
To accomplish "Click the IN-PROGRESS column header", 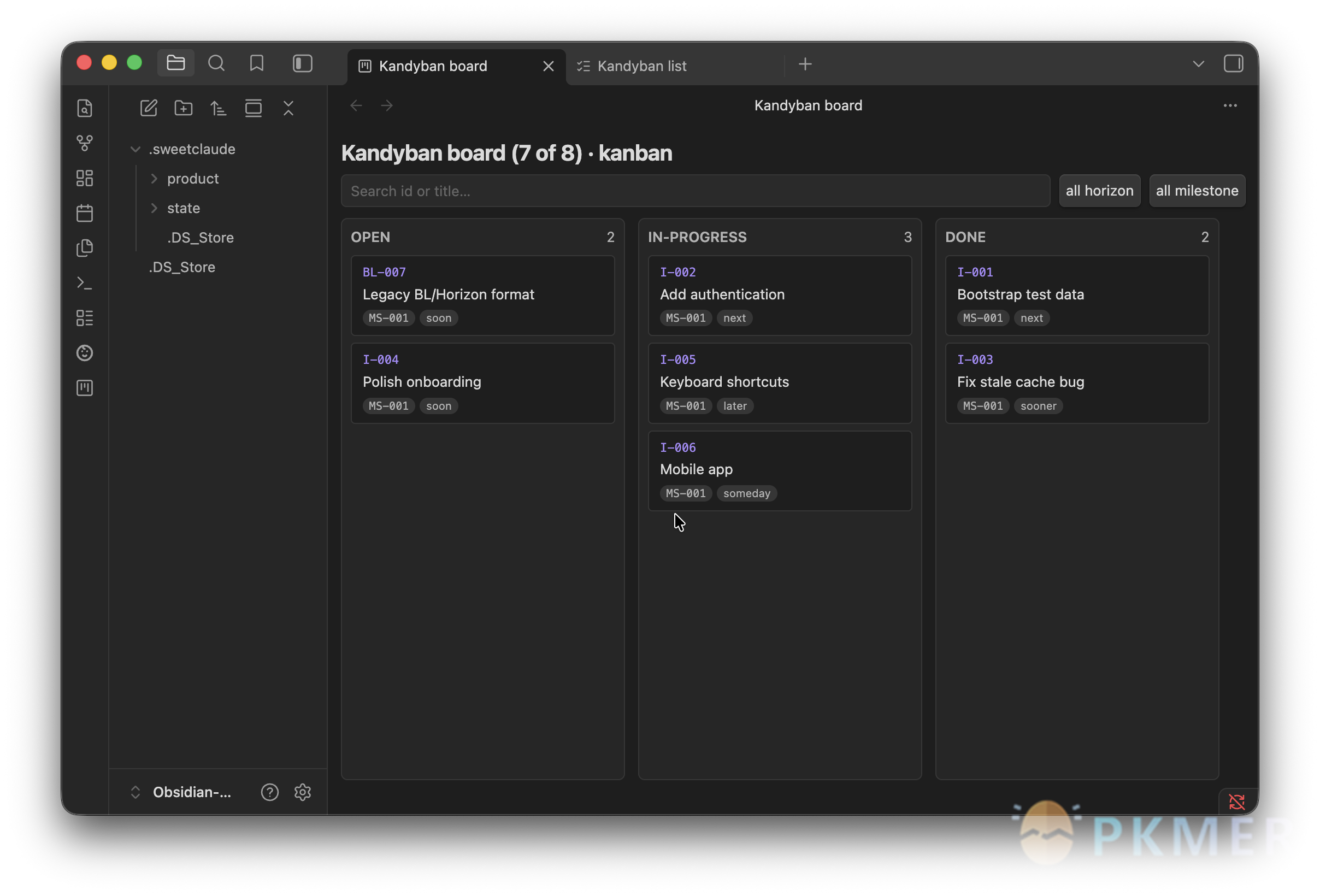I will tap(697, 237).
